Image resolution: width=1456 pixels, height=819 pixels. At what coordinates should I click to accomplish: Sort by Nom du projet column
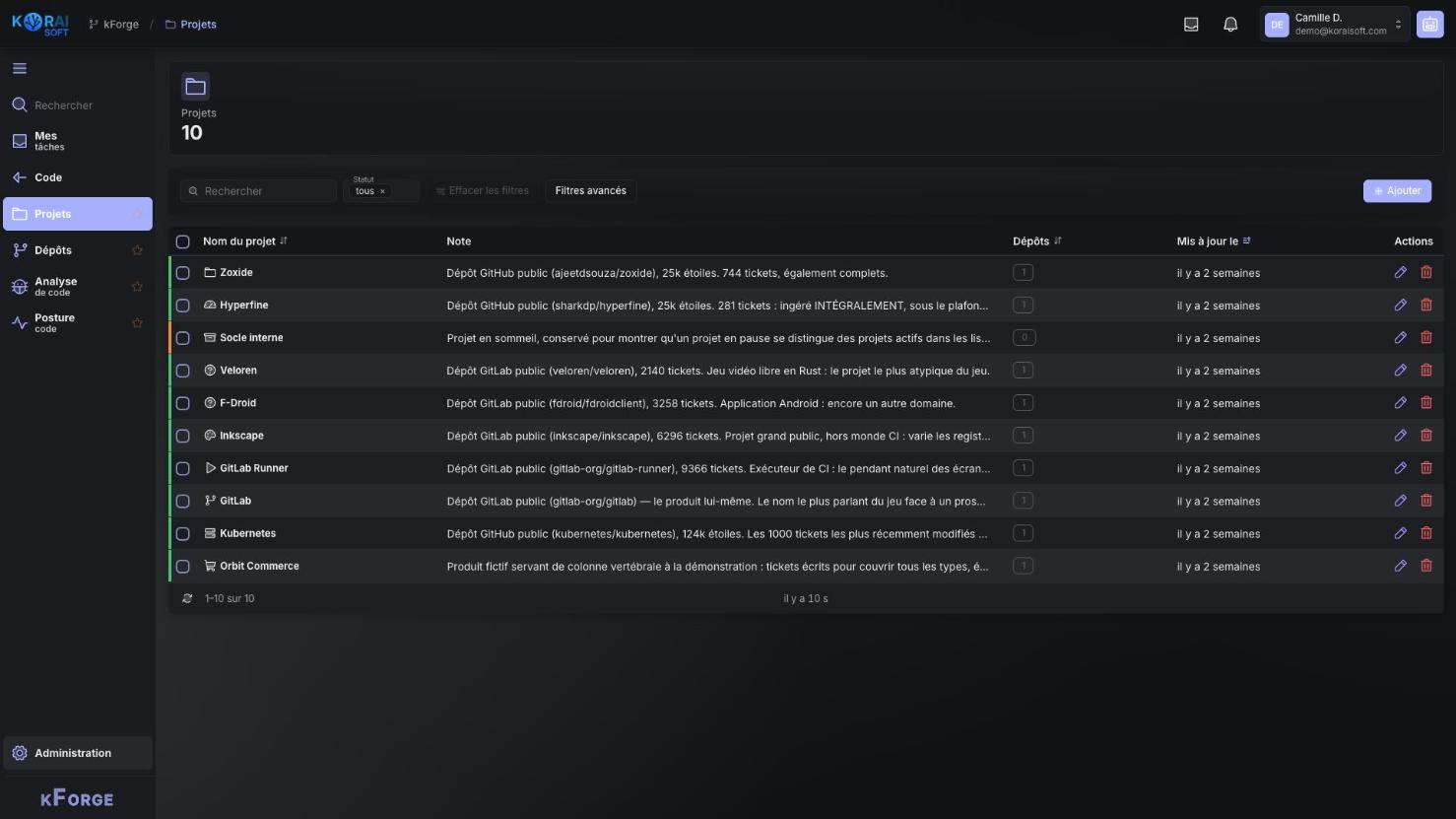click(244, 241)
